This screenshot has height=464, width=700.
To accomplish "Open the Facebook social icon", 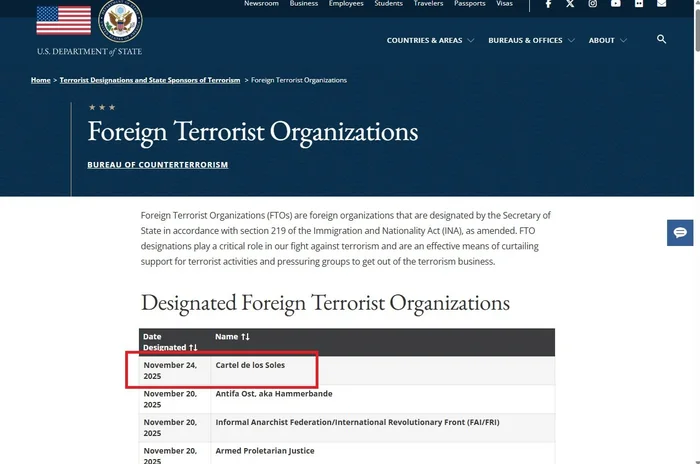I will pos(548,4).
